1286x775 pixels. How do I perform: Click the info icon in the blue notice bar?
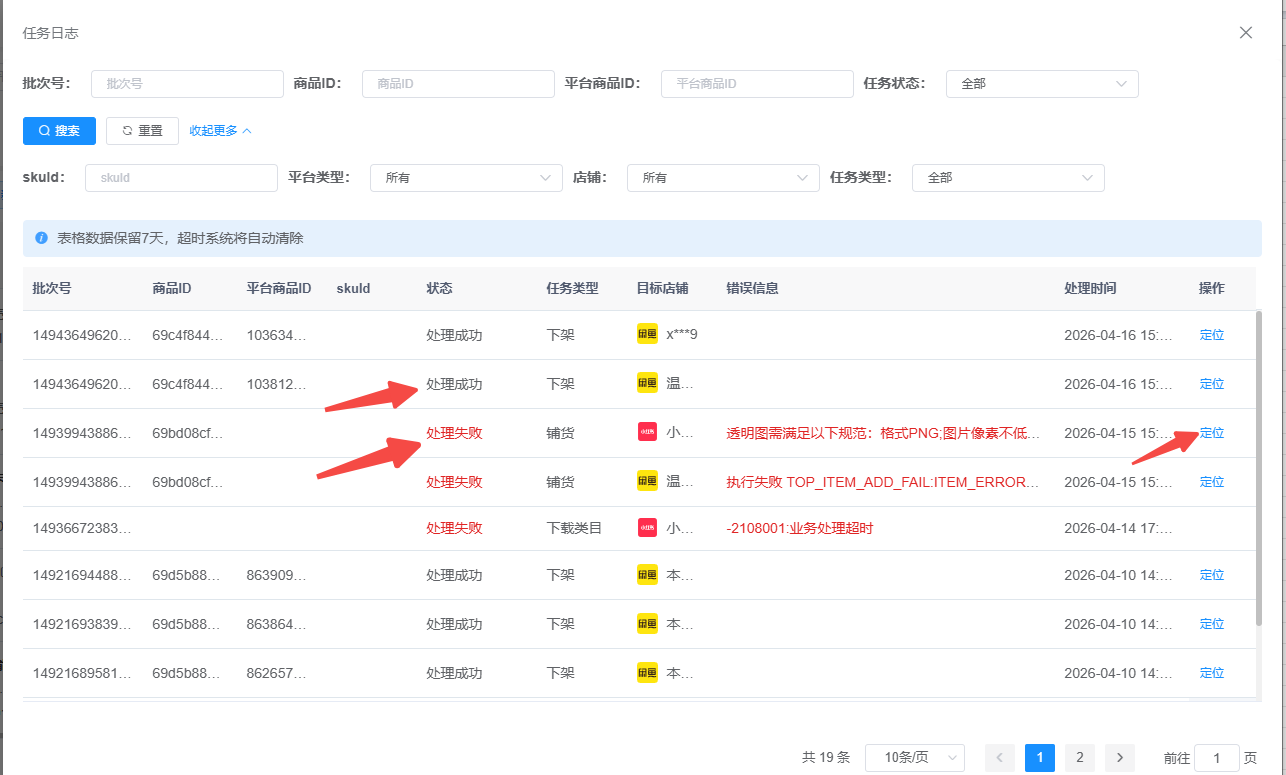(x=42, y=238)
